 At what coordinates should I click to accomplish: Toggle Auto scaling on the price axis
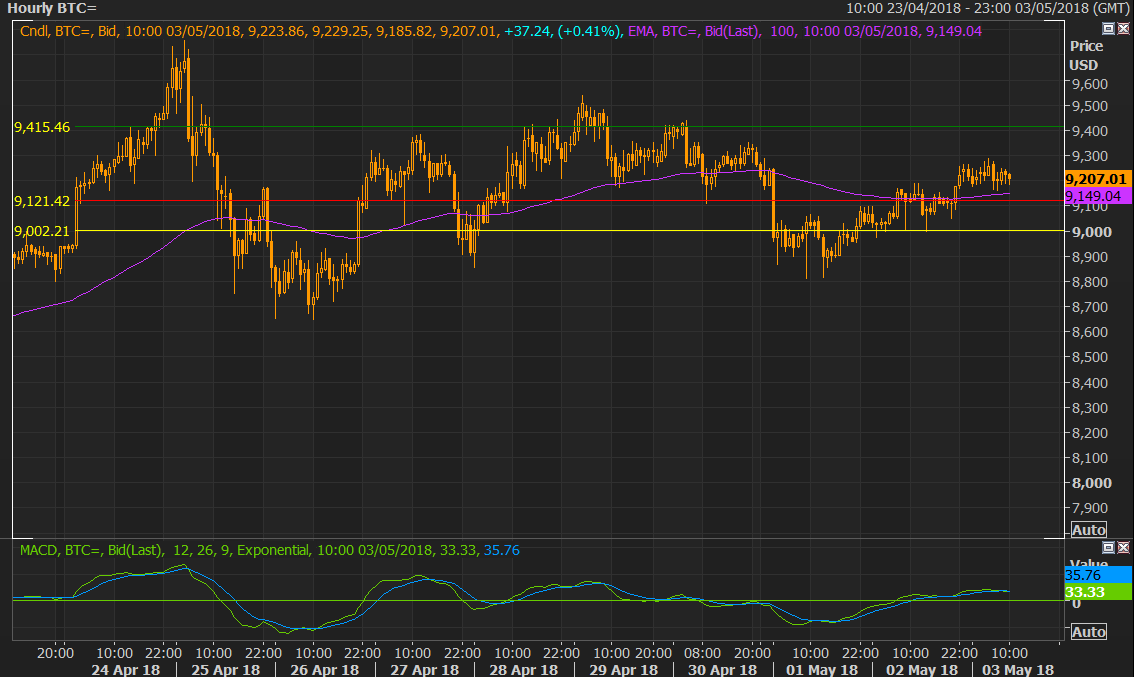[1088, 530]
